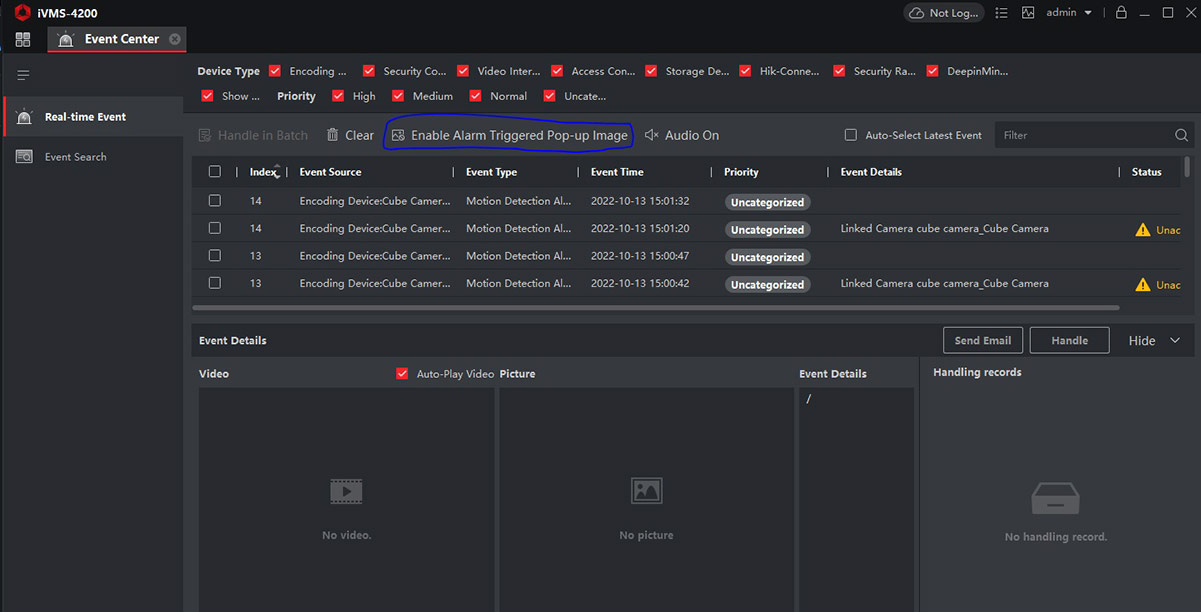Click the Handle button
Screen dimensions: 1201x612
coord(1069,340)
